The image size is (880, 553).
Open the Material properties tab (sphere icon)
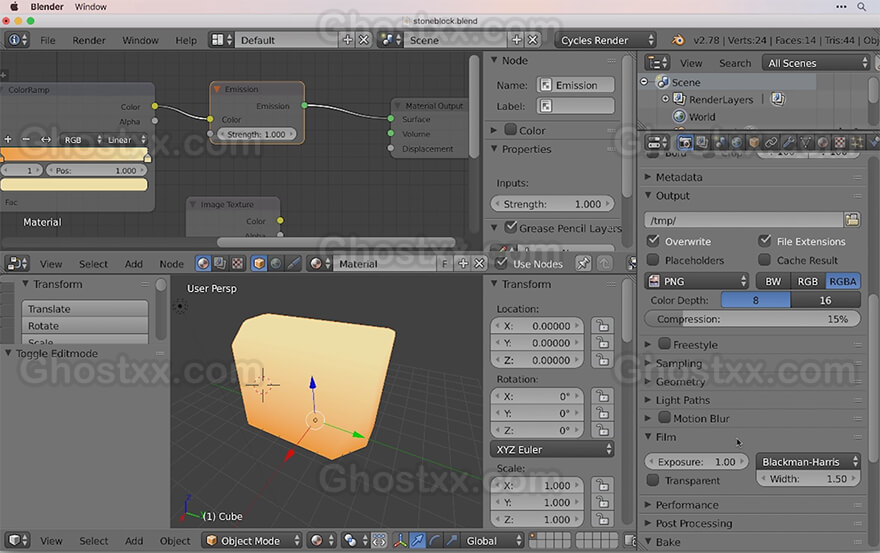point(823,143)
